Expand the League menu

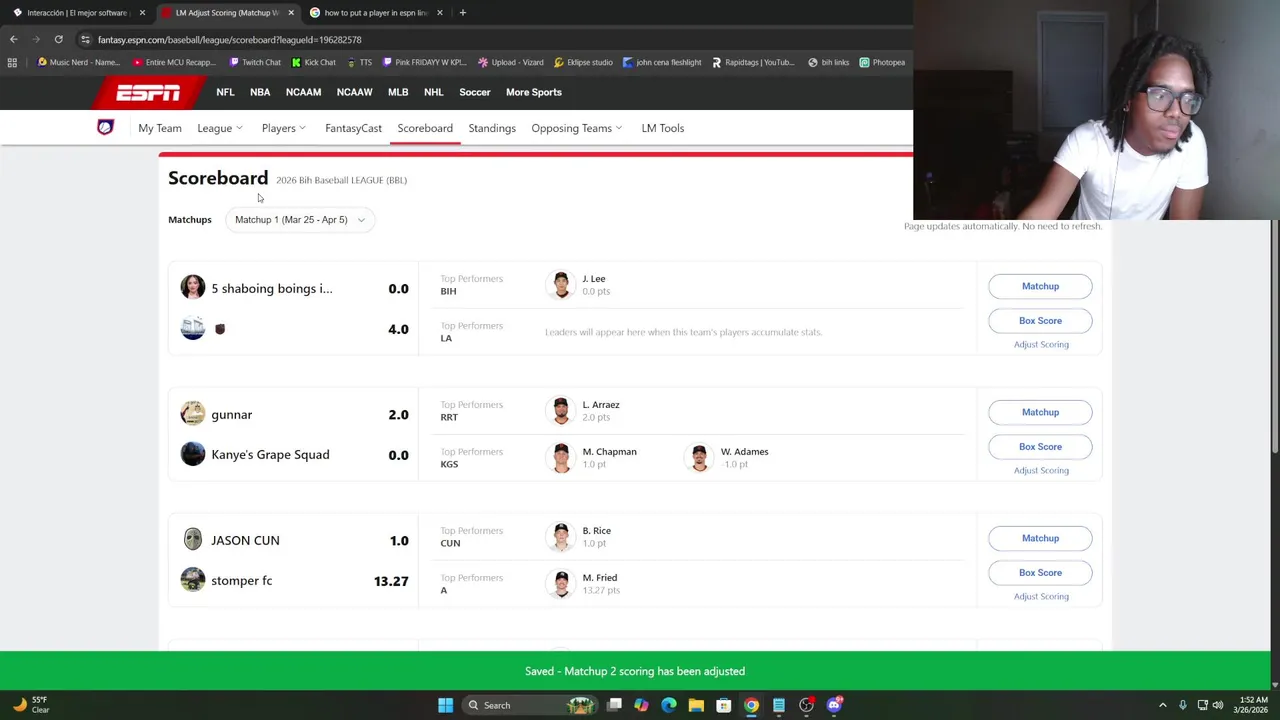point(220,128)
